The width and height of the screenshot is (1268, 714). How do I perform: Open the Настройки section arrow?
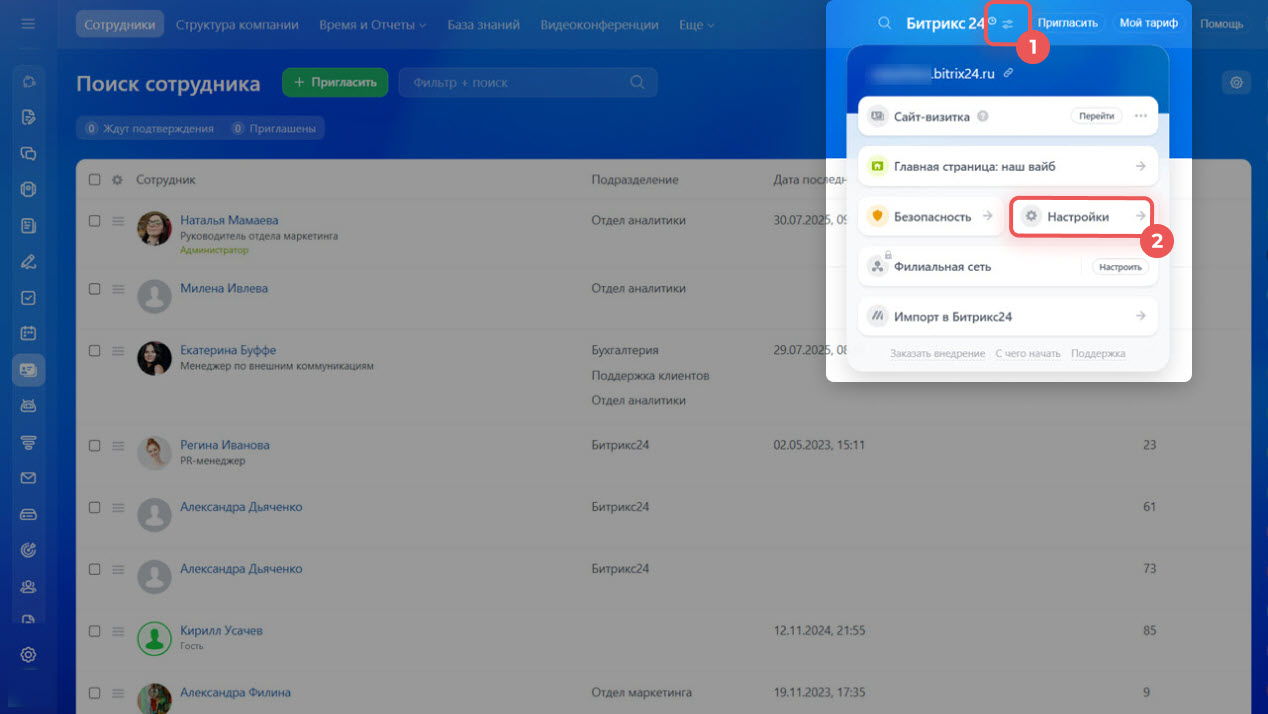click(1140, 216)
